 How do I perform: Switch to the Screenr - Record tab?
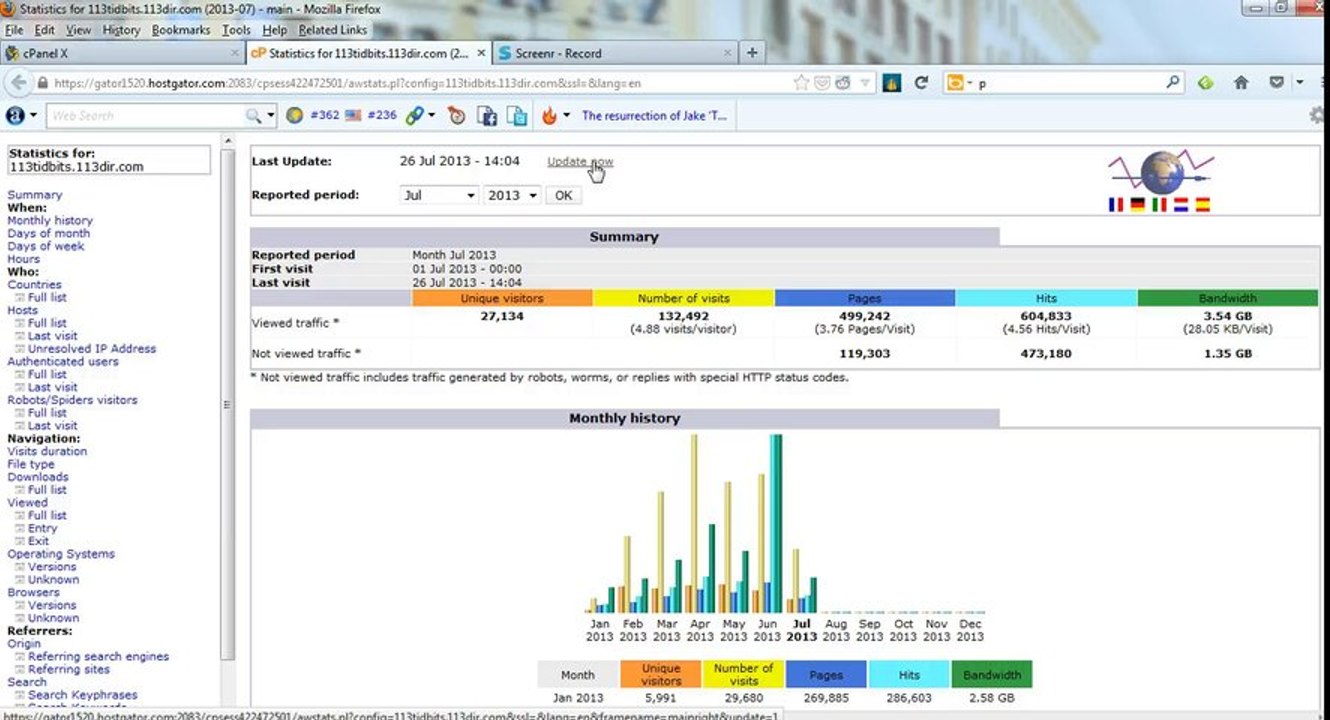[615, 53]
